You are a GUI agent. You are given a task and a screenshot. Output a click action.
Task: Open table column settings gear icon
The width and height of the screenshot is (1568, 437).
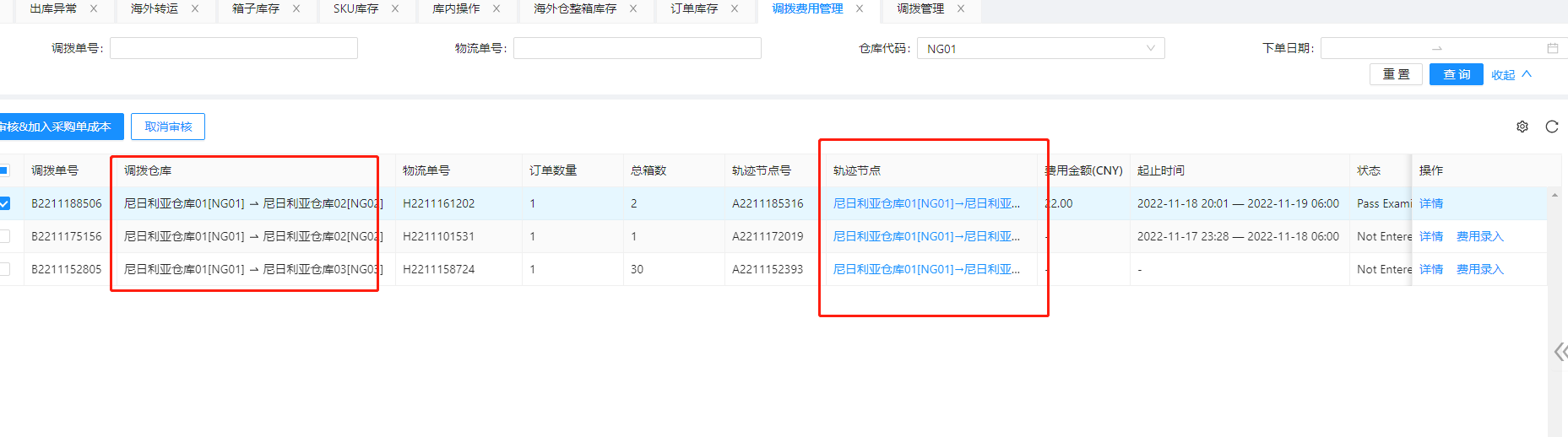1522,127
